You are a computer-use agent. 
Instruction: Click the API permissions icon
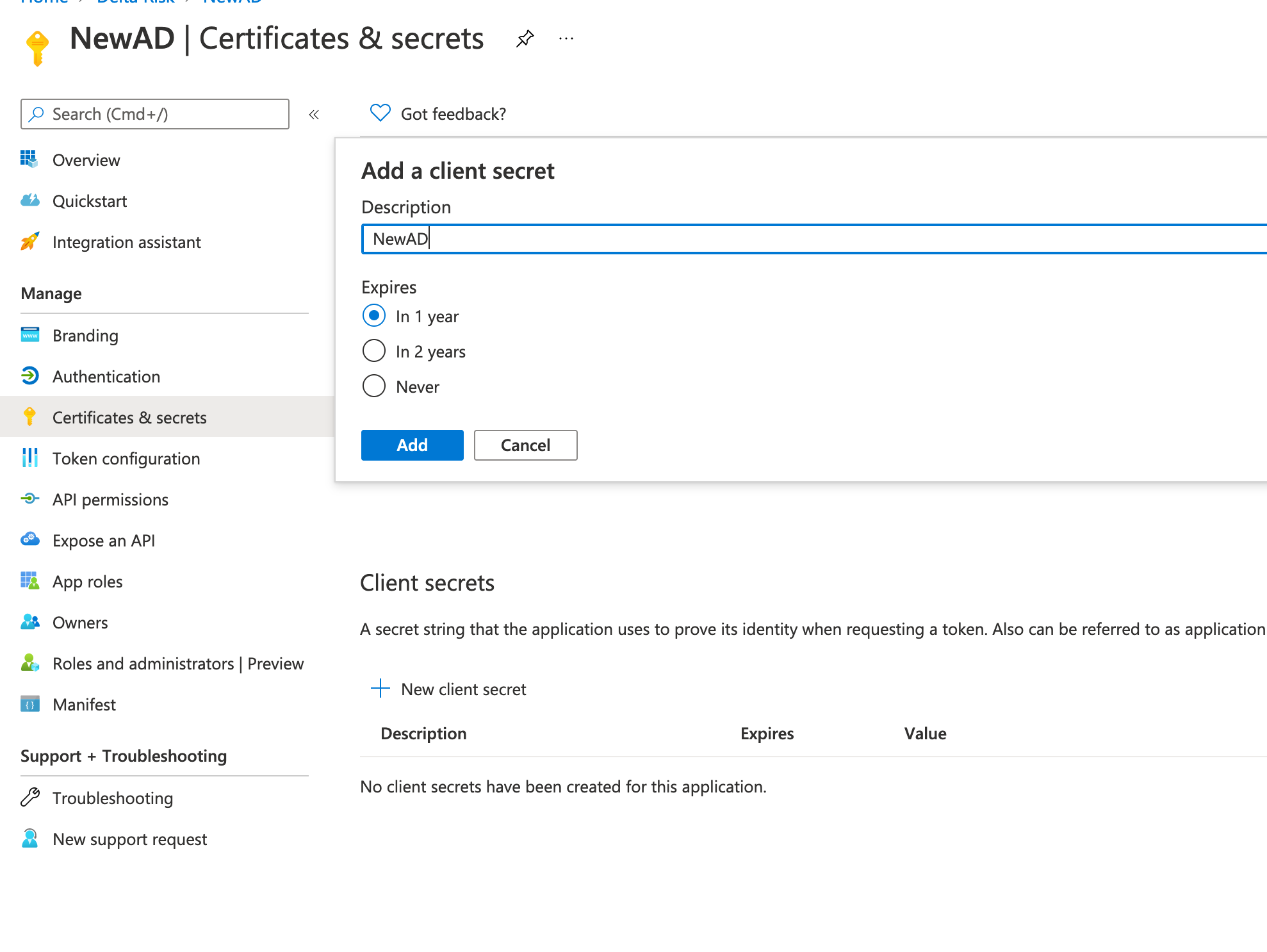point(29,498)
